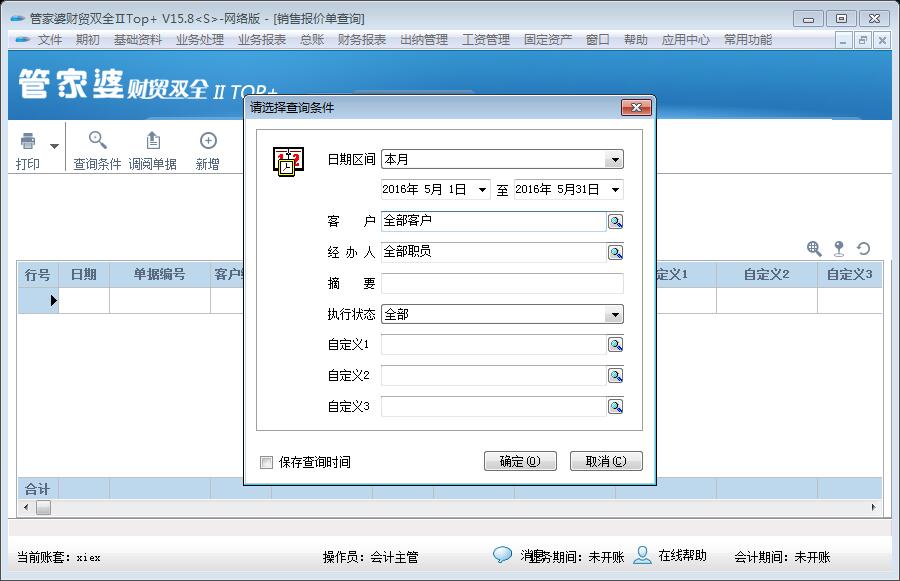The height and width of the screenshot is (581, 900).
Task: Open the 工资管理 menu
Action: pyautogui.click(x=486, y=40)
